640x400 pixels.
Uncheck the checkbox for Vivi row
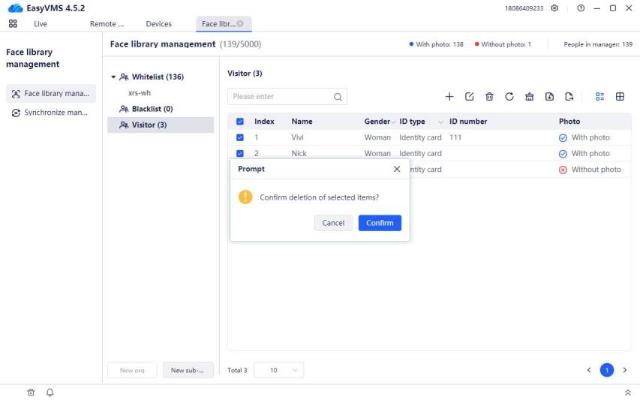coord(240,137)
